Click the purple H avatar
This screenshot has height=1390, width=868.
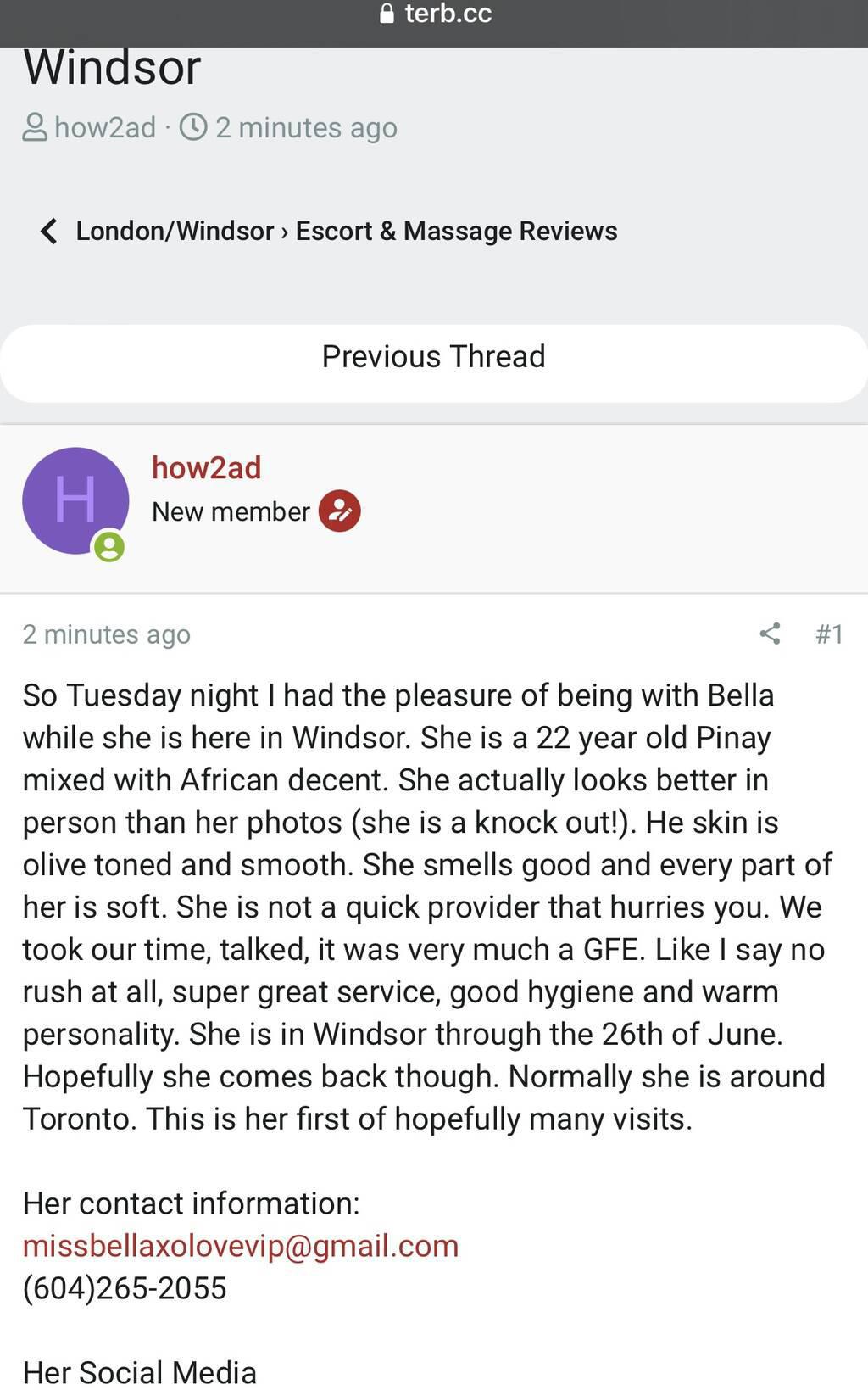(x=75, y=500)
